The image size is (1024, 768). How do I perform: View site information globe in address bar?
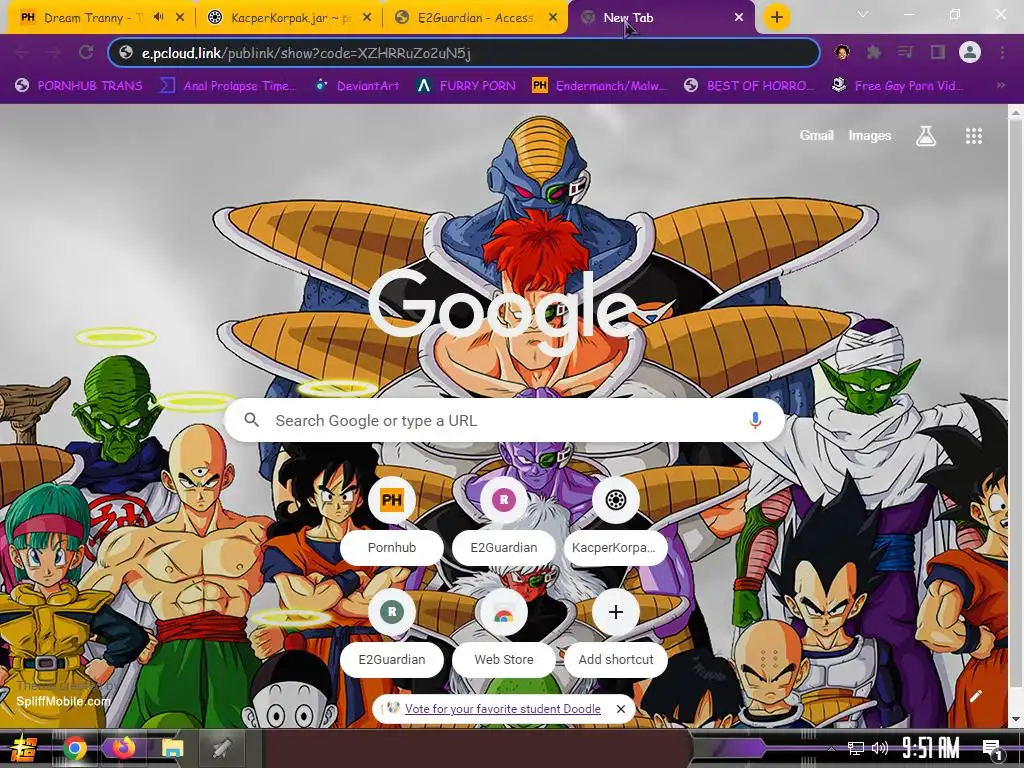click(x=126, y=53)
